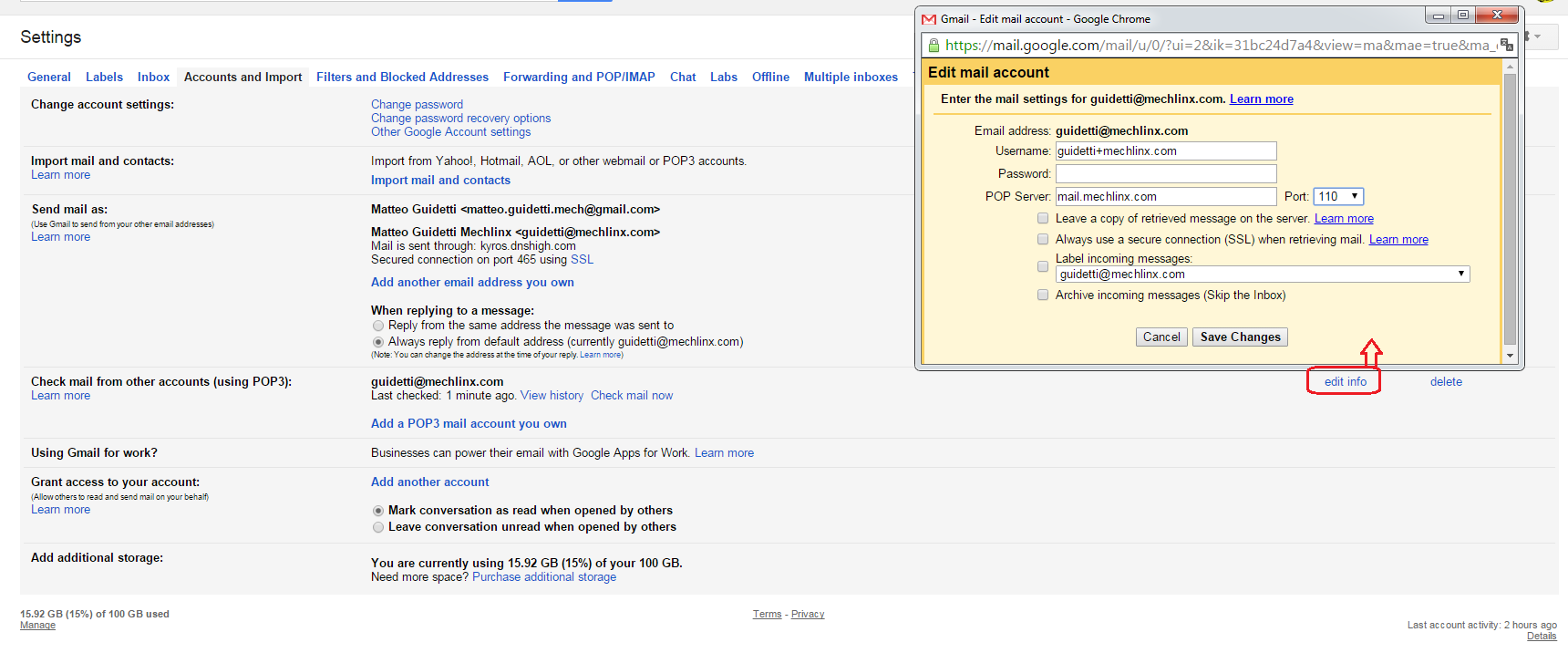This screenshot has height=653, width=1568.
Task: Tick Archive incoming messages checkbox
Action: 1043,295
